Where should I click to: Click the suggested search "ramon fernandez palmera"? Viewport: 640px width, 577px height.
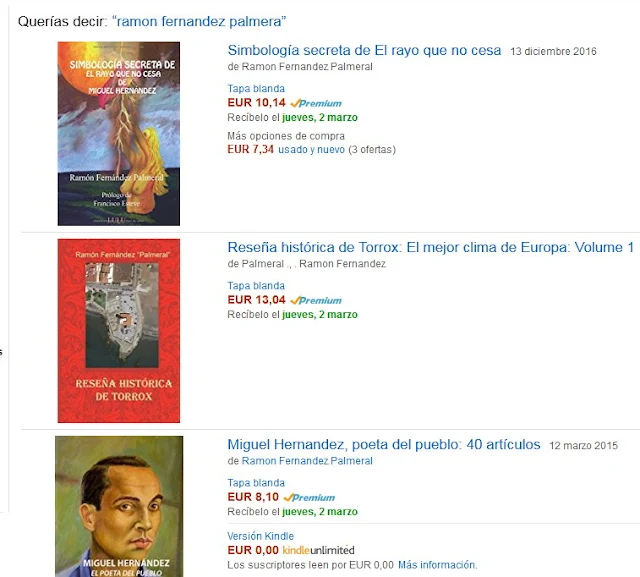[199, 21]
